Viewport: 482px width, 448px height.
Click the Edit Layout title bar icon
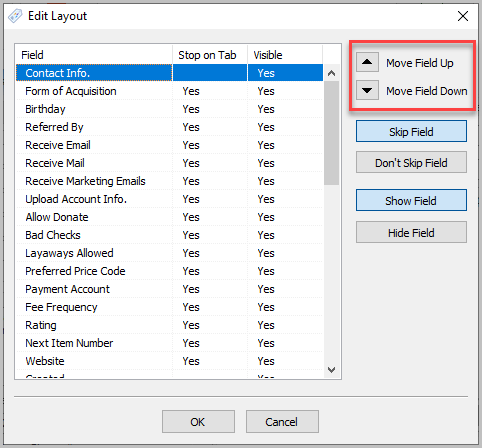(x=15, y=16)
